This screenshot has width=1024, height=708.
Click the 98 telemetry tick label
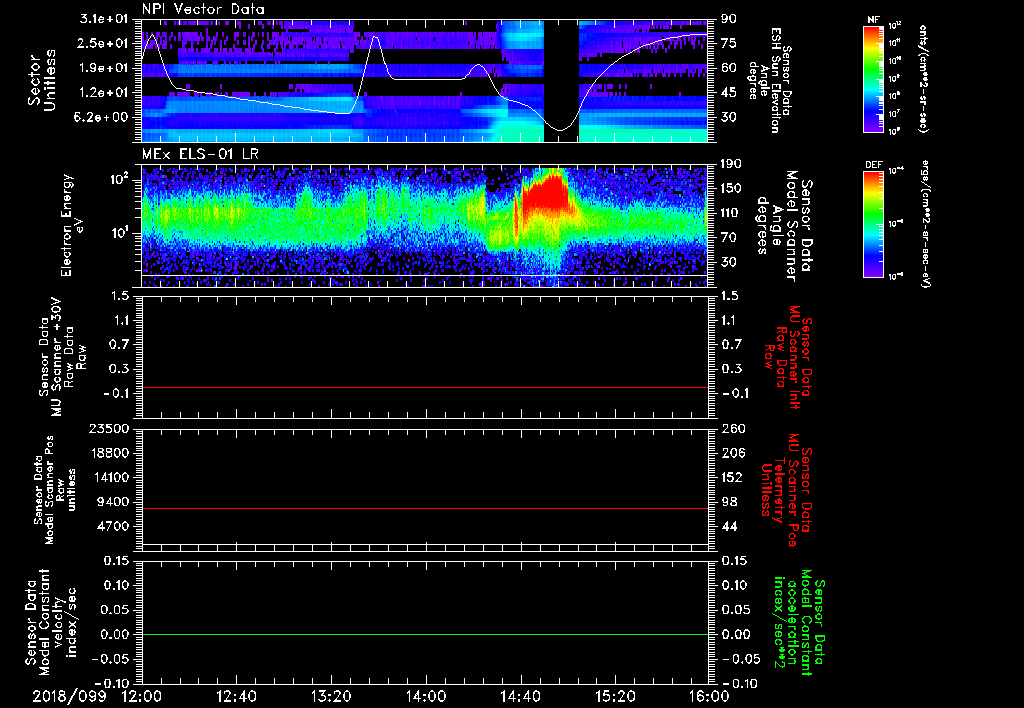(x=729, y=502)
